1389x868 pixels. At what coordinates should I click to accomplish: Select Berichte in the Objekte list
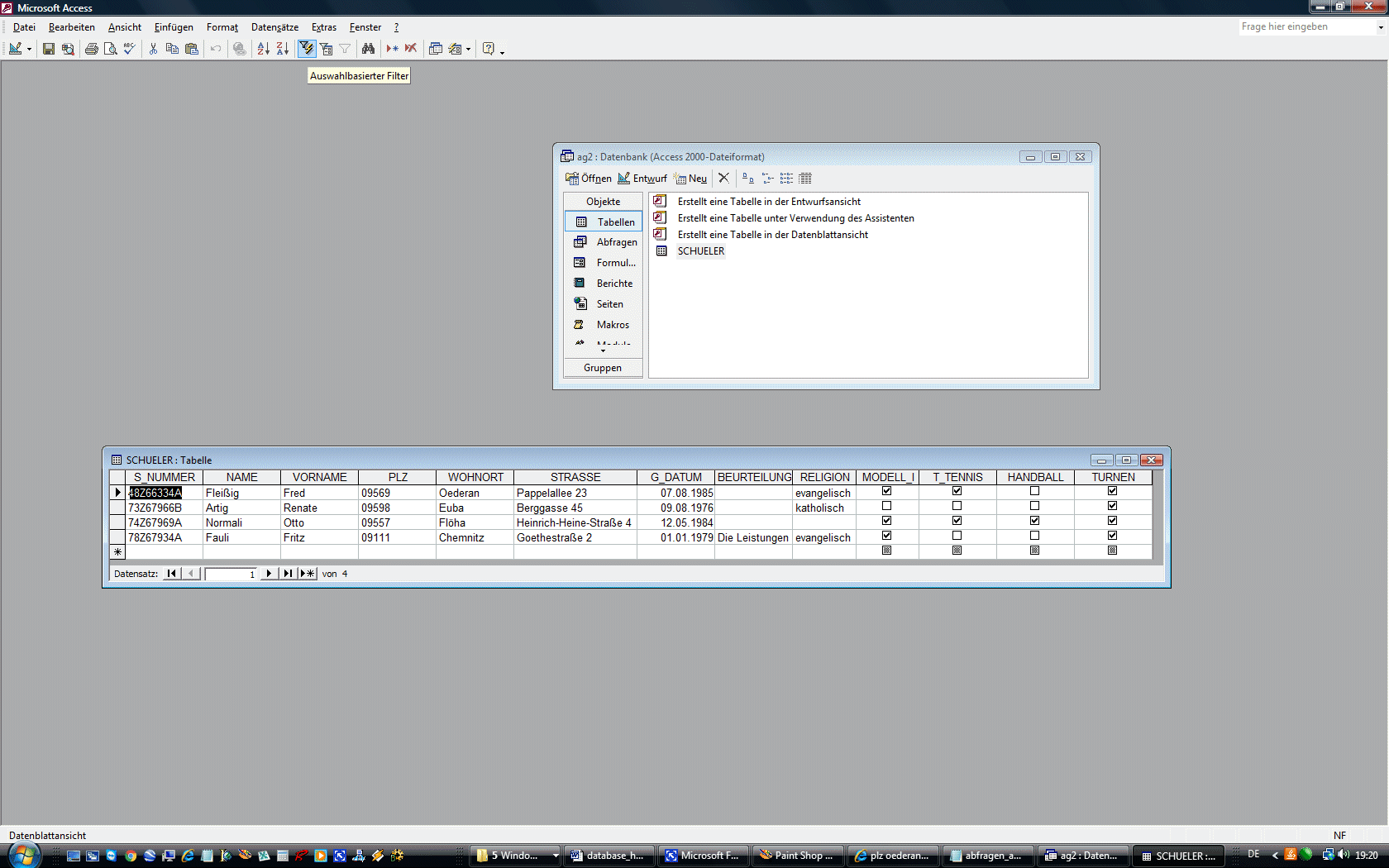click(x=604, y=284)
